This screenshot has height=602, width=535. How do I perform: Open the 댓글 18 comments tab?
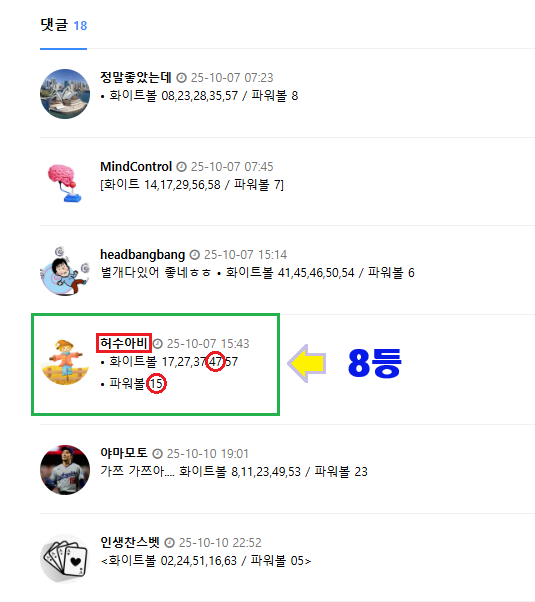pos(64,25)
